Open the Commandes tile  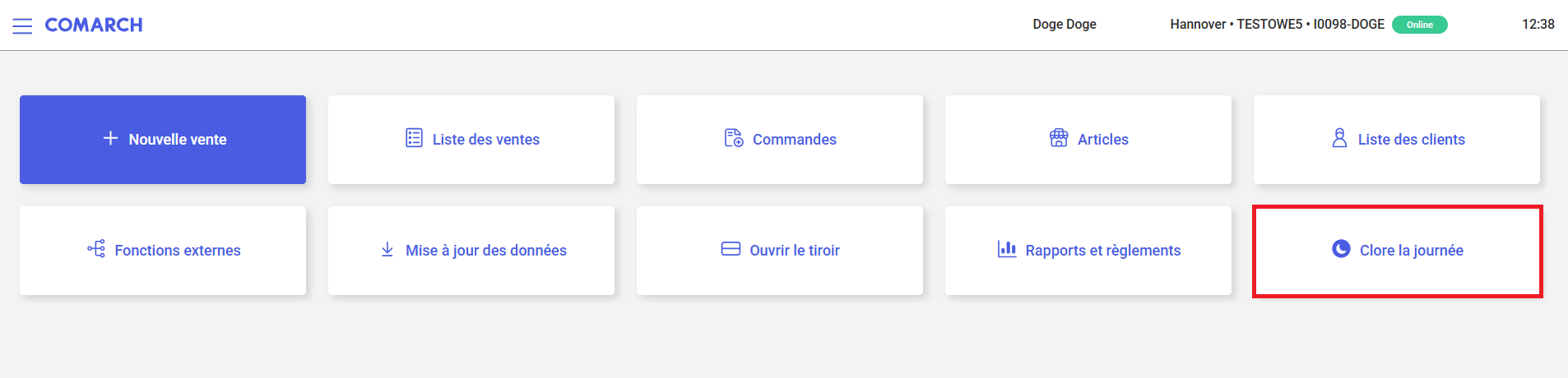780,140
